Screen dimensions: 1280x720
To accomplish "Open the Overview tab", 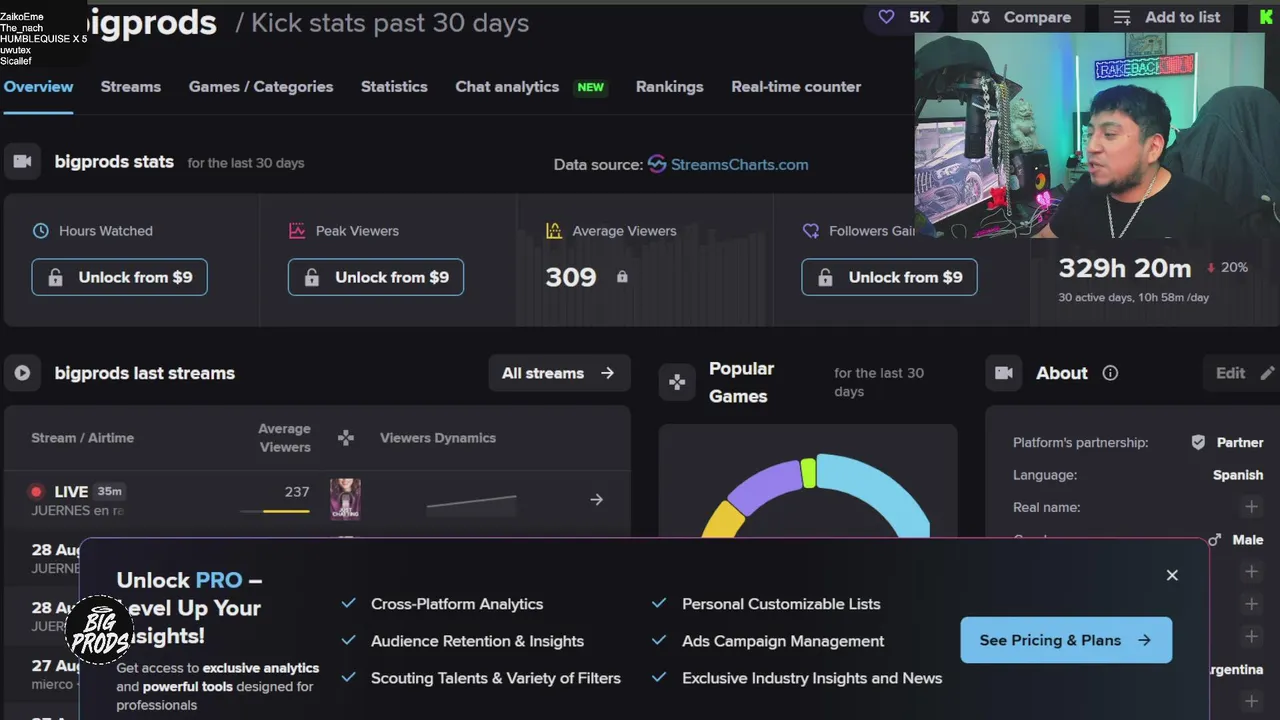I will 38,87.
